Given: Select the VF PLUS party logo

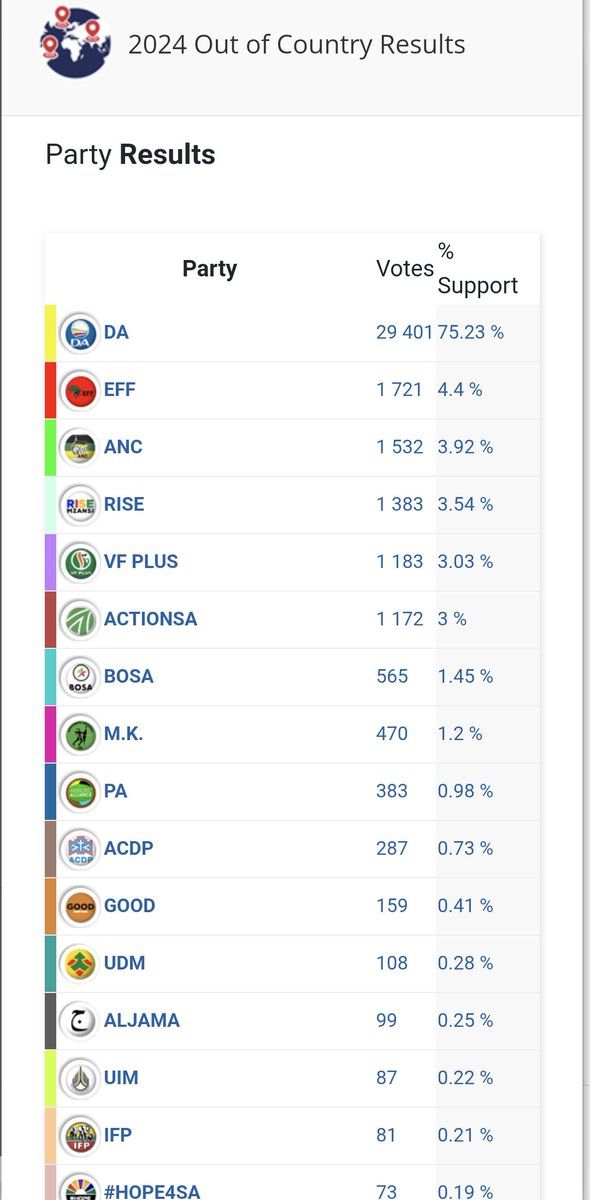Looking at the screenshot, I should pos(79,562).
